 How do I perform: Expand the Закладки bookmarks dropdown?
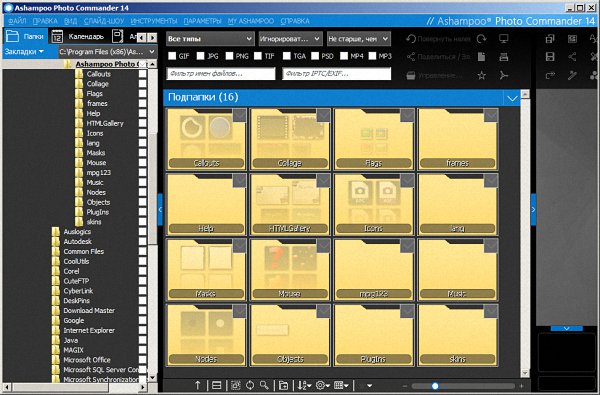(24, 51)
